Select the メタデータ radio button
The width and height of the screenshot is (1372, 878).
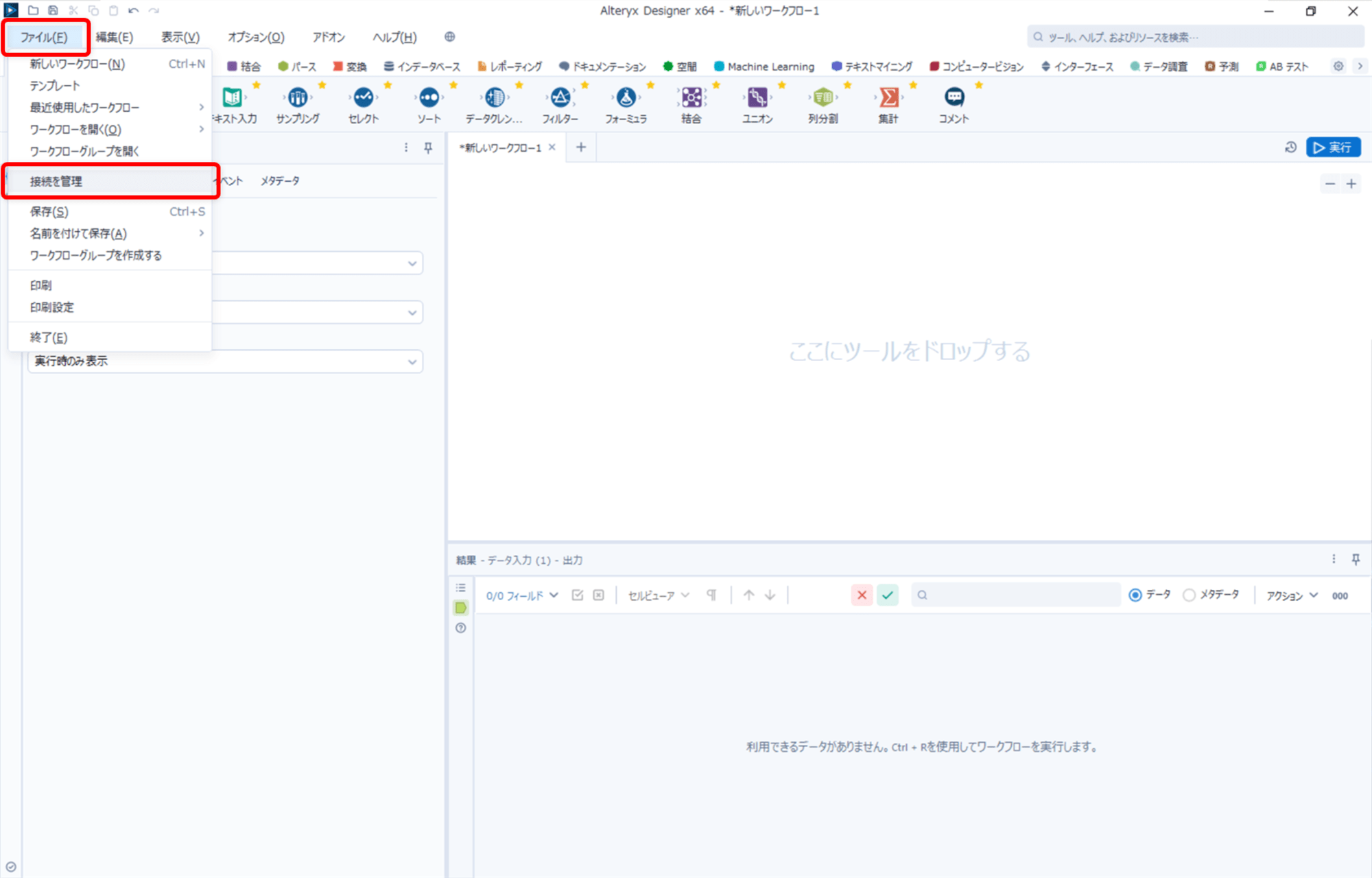[x=1189, y=595]
